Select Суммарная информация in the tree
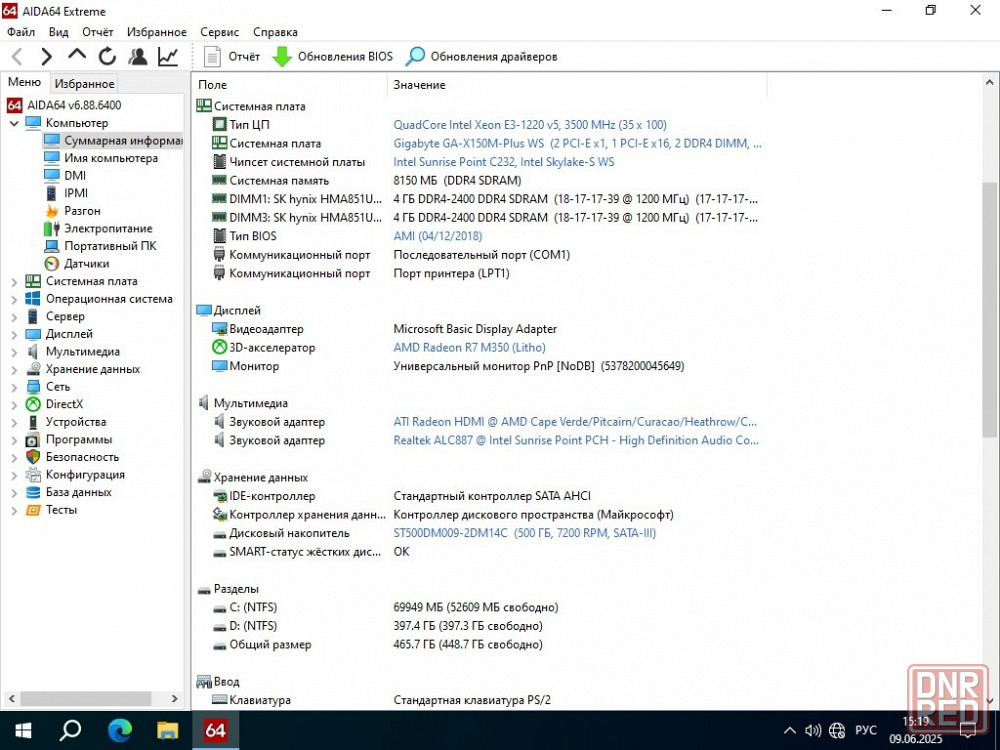Image resolution: width=1000 pixels, height=750 pixels. pos(113,140)
